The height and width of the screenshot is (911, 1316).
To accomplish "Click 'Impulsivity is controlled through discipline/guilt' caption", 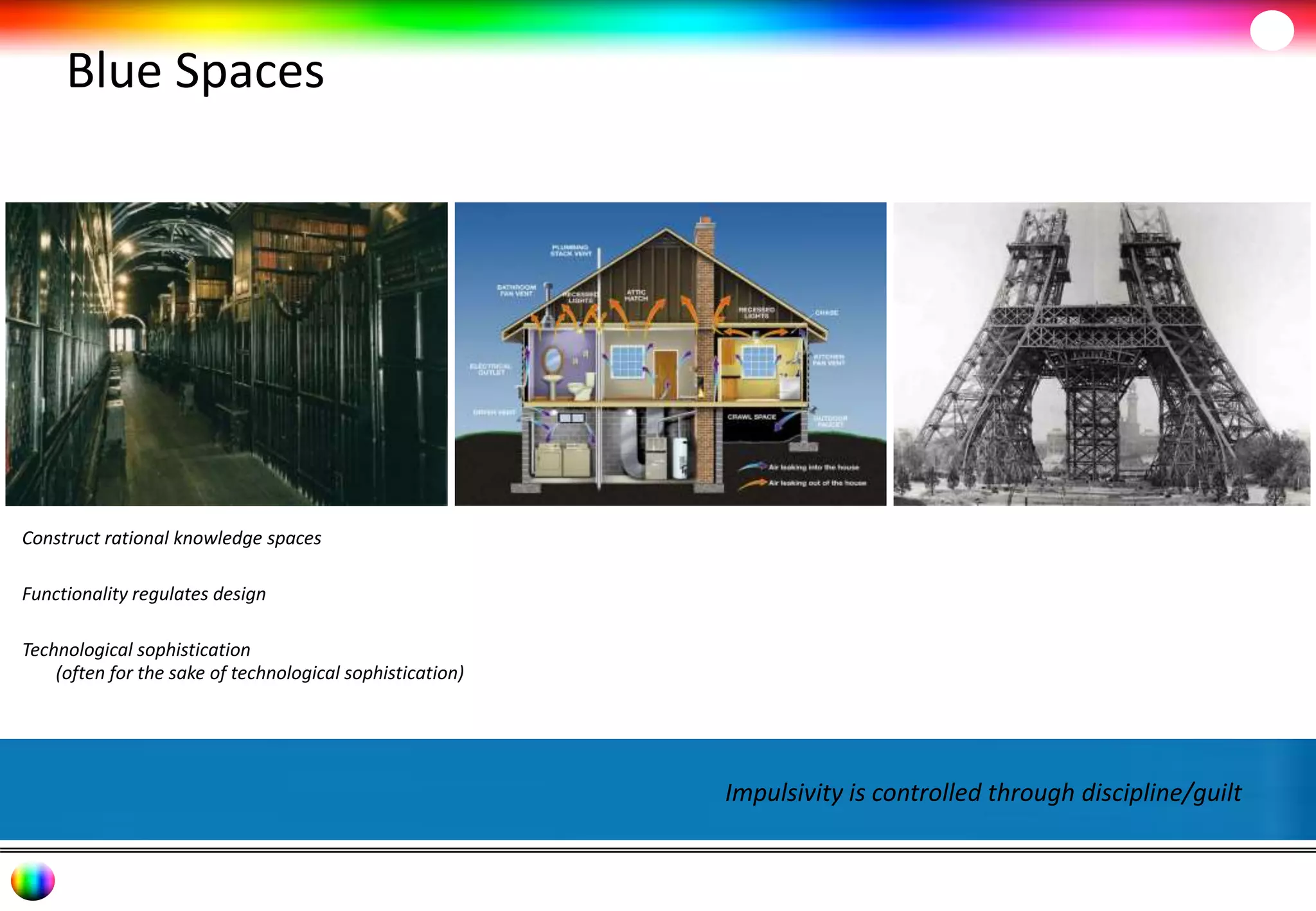I will pos(983,793).
